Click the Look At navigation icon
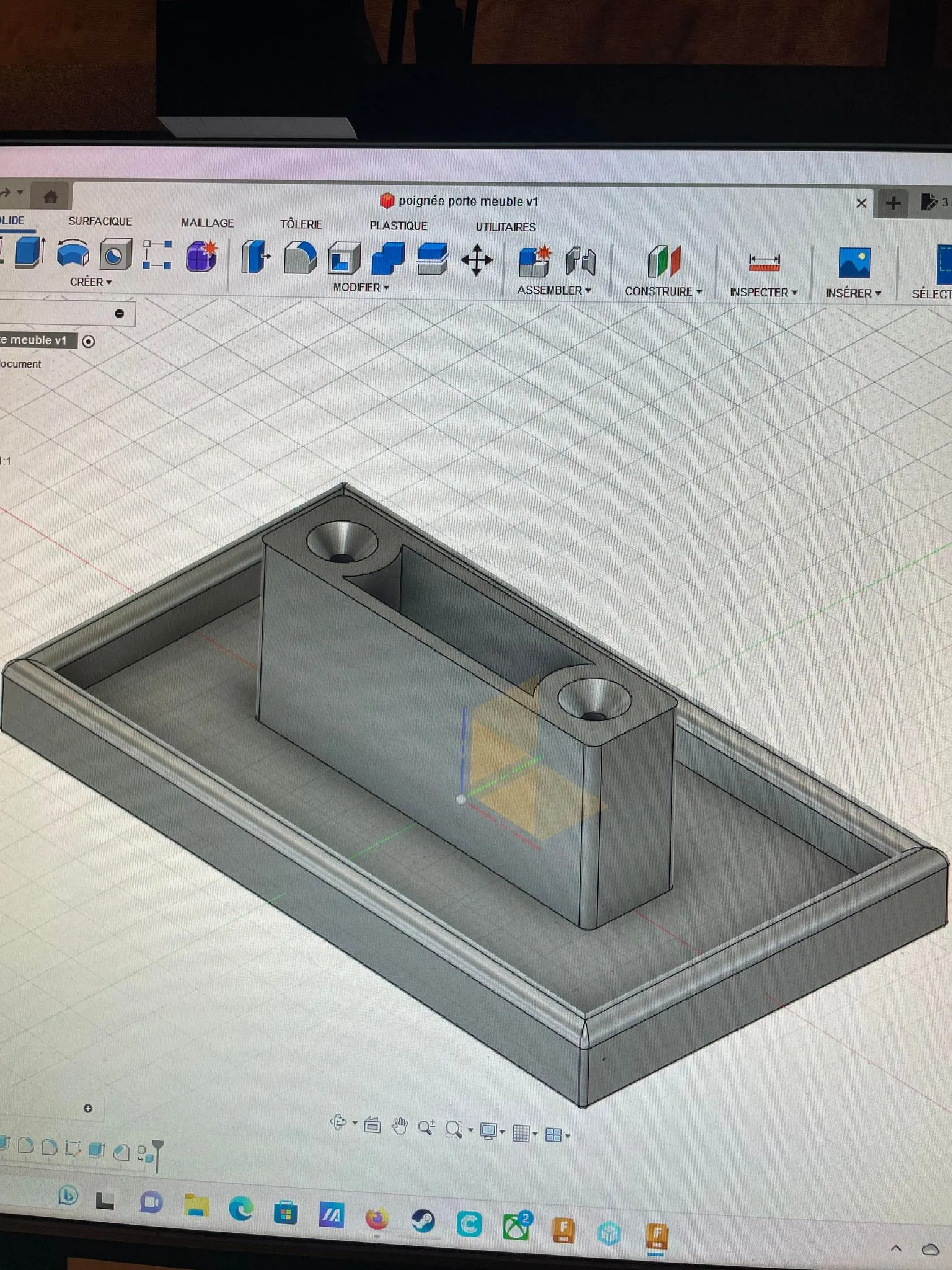Image resolution: width=952 pixels, height=1270 pixels. tap(372, 1124)
